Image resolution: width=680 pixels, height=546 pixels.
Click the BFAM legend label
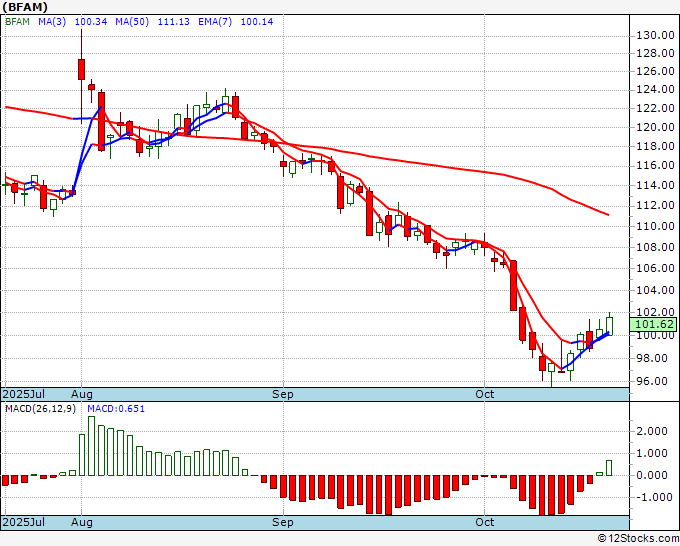(x=17, y=22)
